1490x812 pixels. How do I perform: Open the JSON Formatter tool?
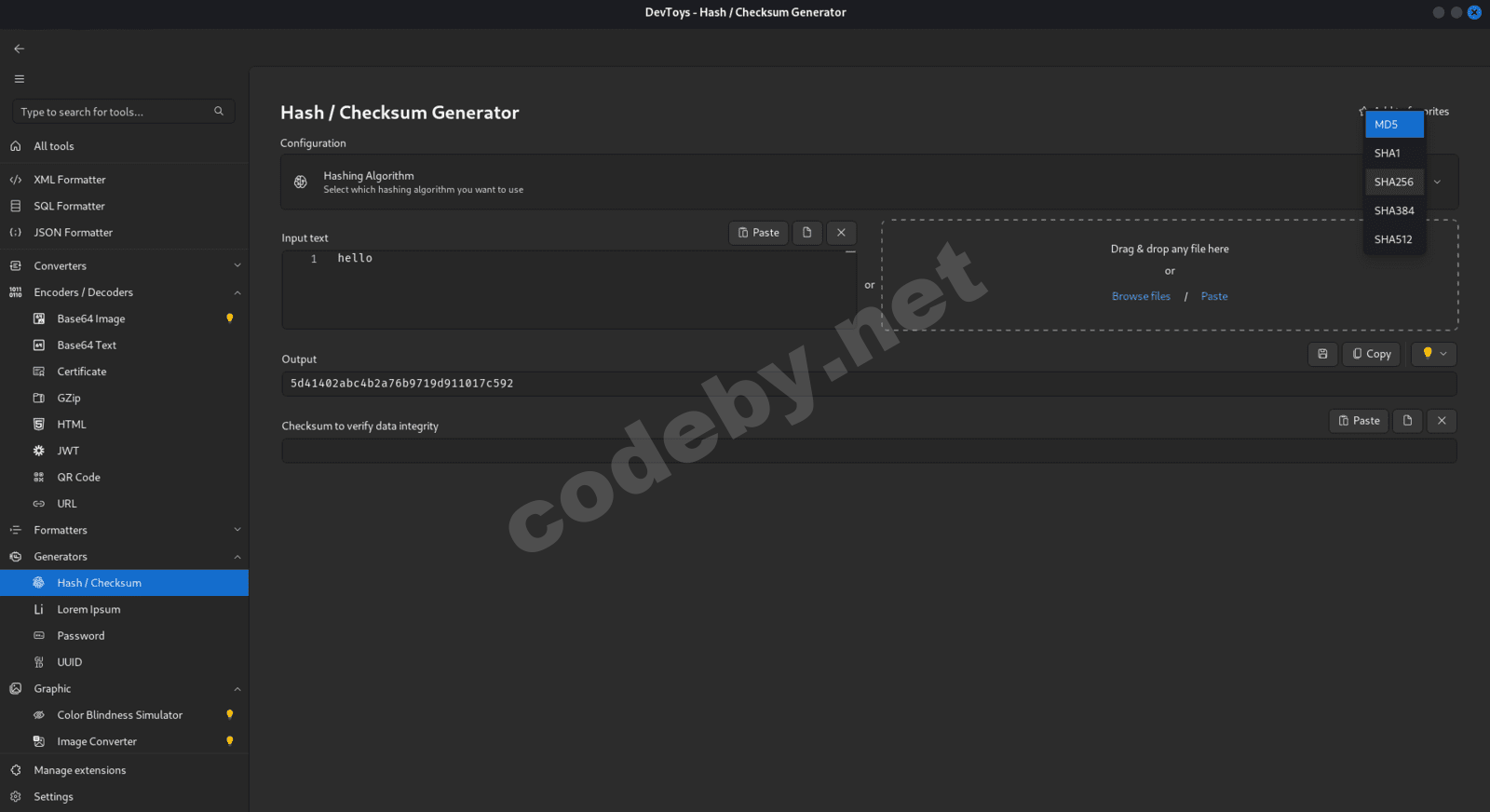(x=124, y=233)
